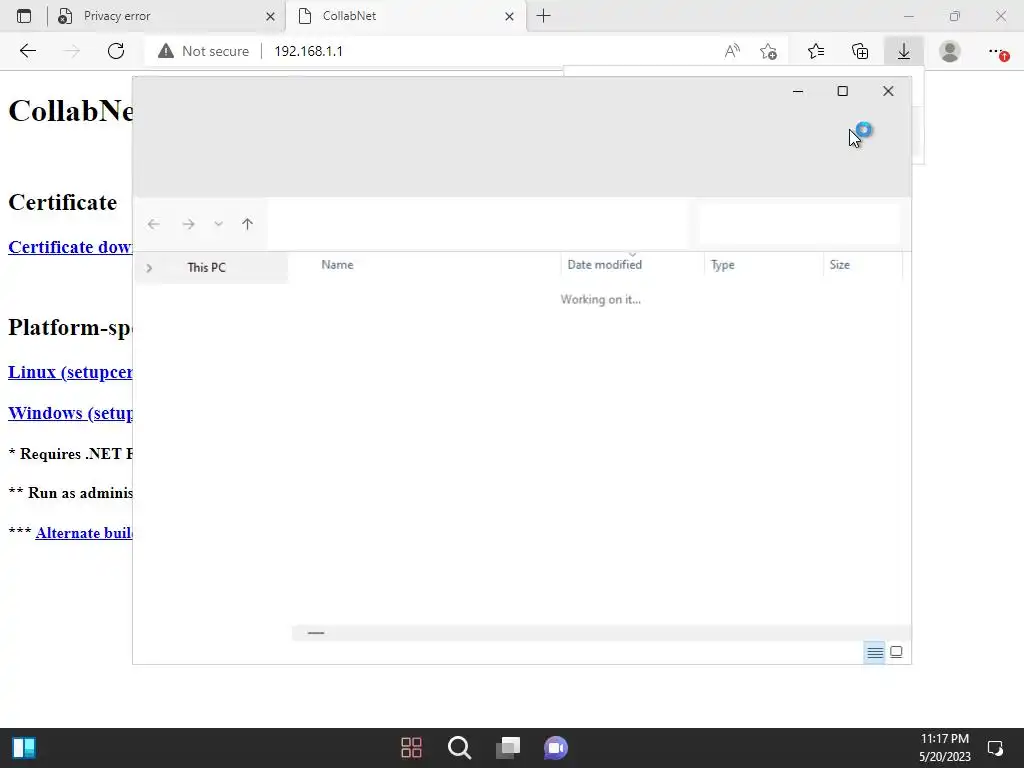The width and height of the screenshot is (1024, 768).
Task: Toggle Read aloud in Edge
Action: tap(732, 51)
